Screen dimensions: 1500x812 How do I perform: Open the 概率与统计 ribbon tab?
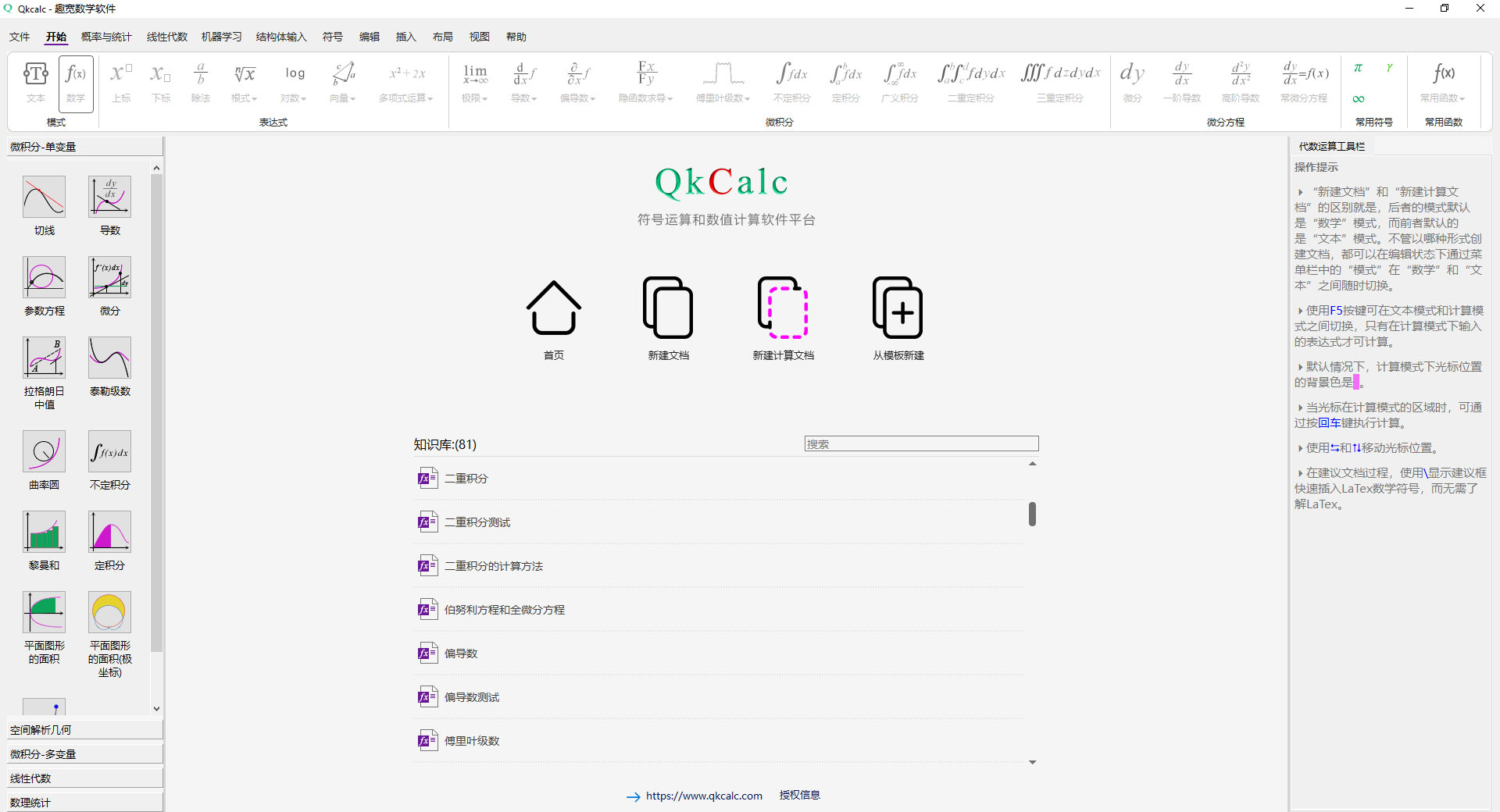click(106, 37)
